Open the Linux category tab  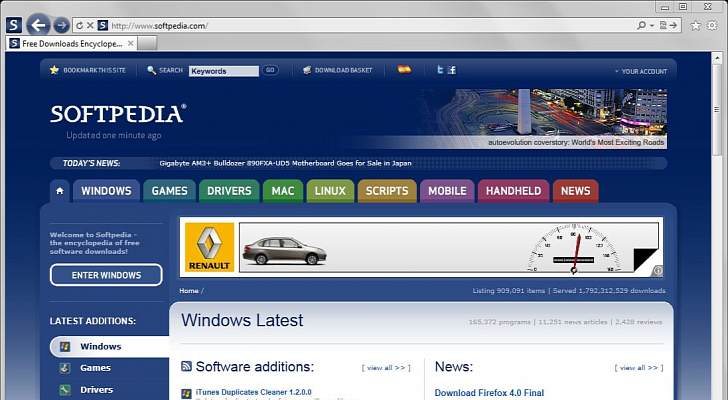(x=330, y=191)
